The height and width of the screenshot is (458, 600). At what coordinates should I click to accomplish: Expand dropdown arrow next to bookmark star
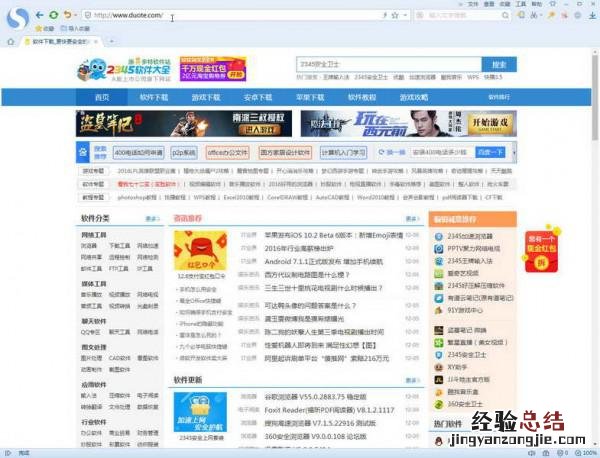coord(406,16)
